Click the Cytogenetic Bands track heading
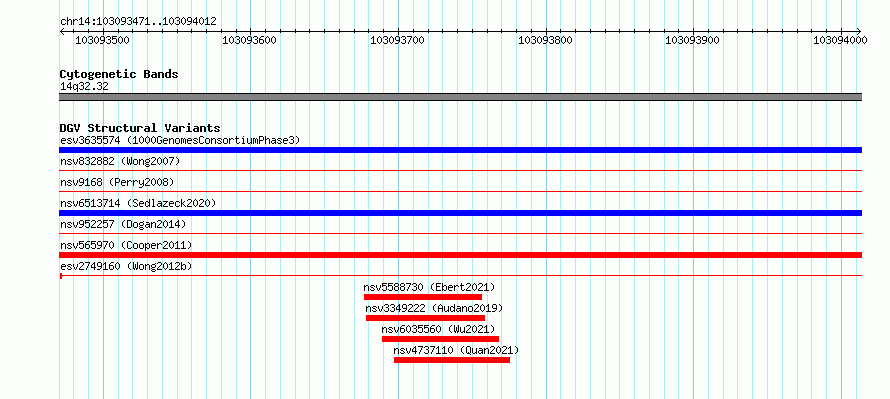Screen dimensions: 890x399 pos(119,74)
